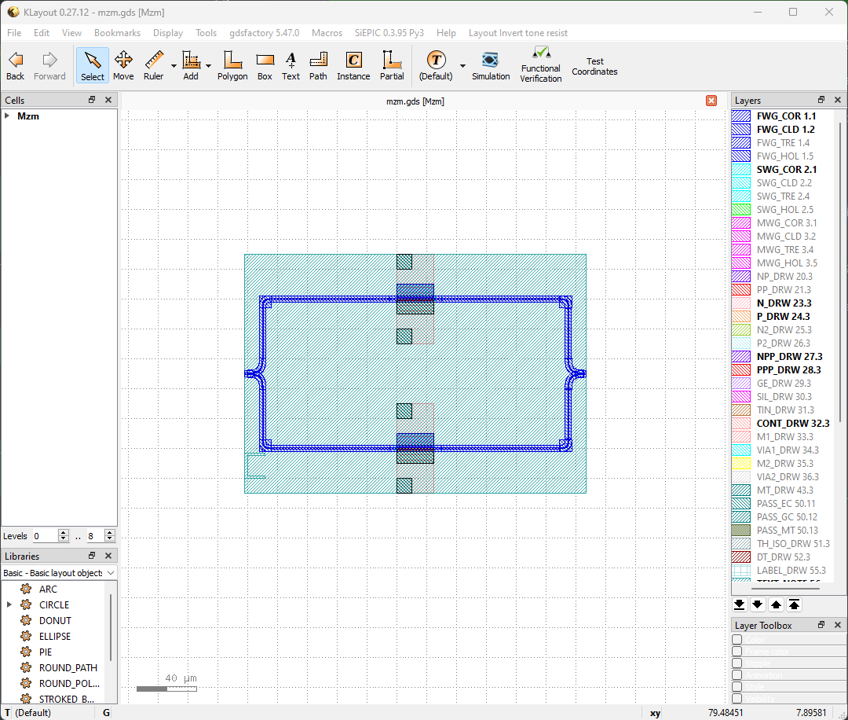Choose the Box tool

[x=264, y=65]
